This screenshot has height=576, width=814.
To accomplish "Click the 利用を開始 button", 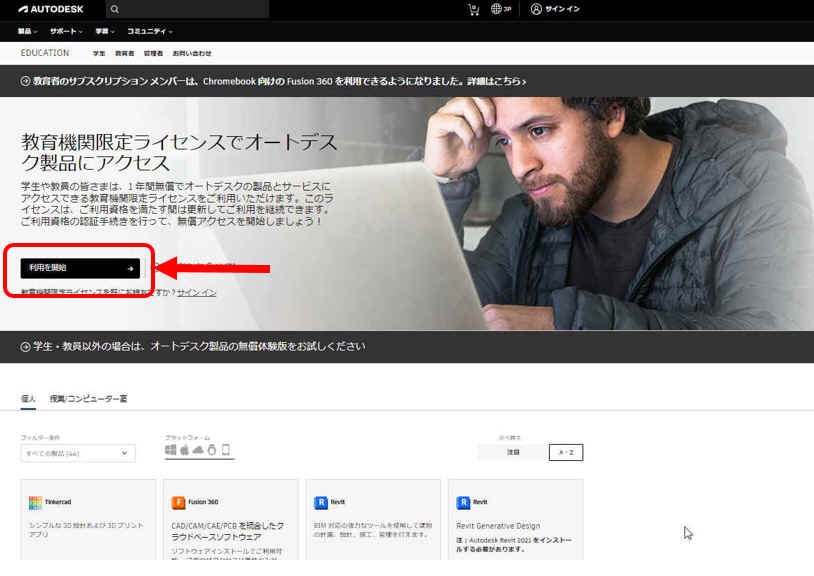I will click(x=80, y=268).
